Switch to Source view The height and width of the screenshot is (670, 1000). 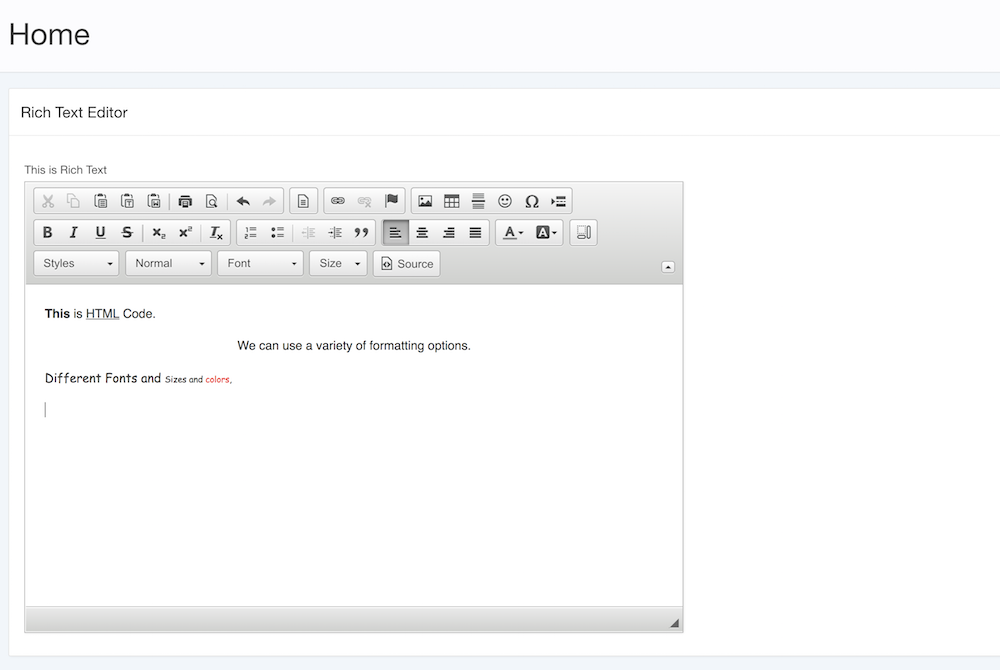(x=406, y=263)
